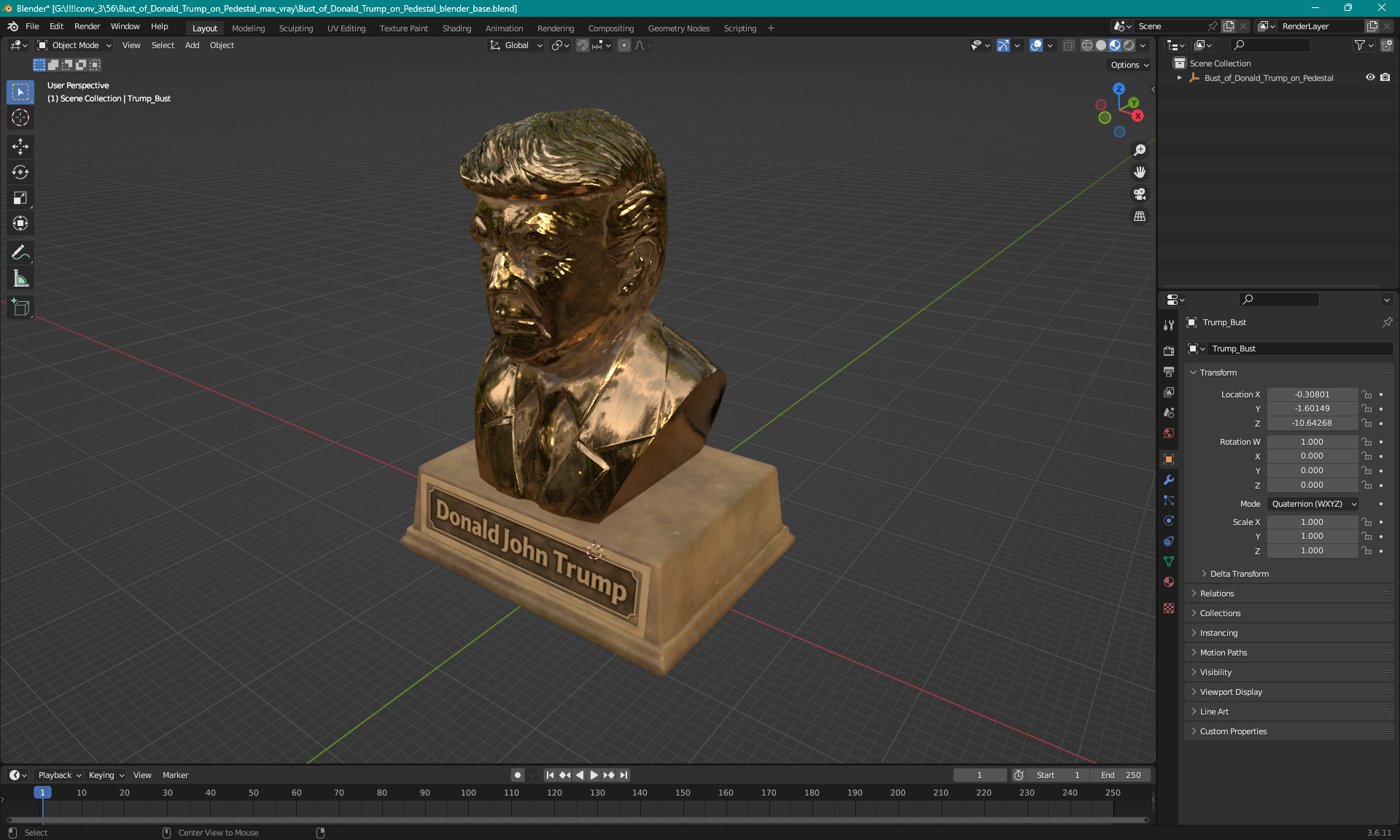Toggle lock on Scale Z

tap(1367, 551)
